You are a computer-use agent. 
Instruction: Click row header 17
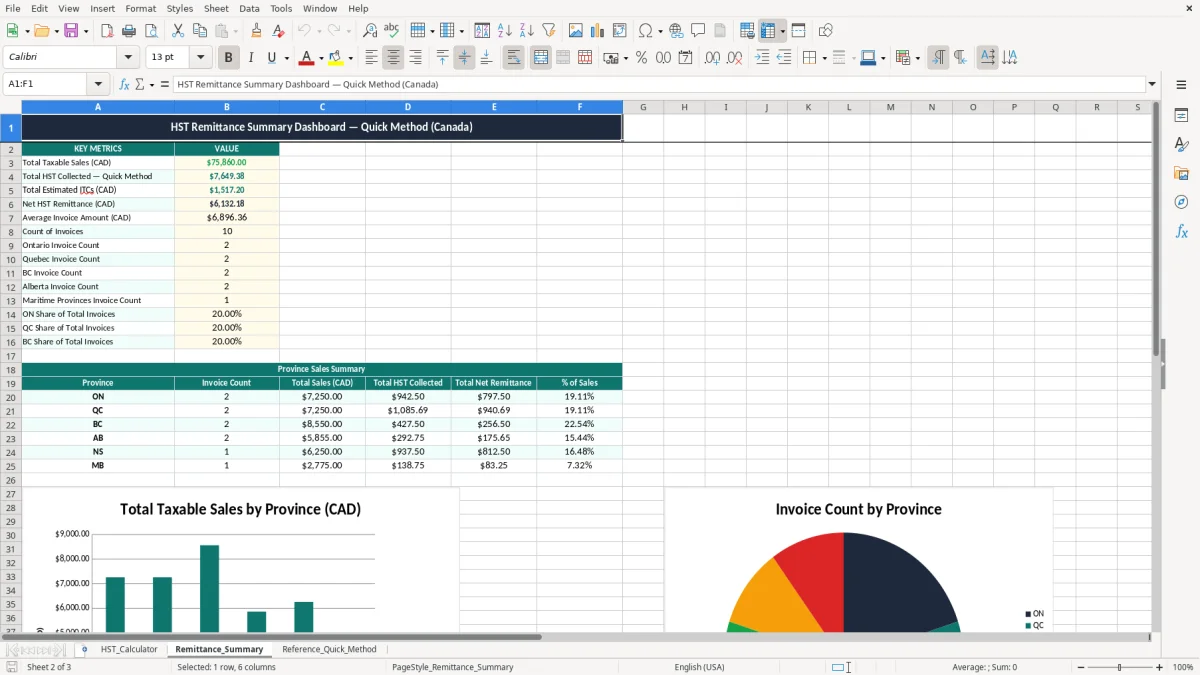(11, 356)
